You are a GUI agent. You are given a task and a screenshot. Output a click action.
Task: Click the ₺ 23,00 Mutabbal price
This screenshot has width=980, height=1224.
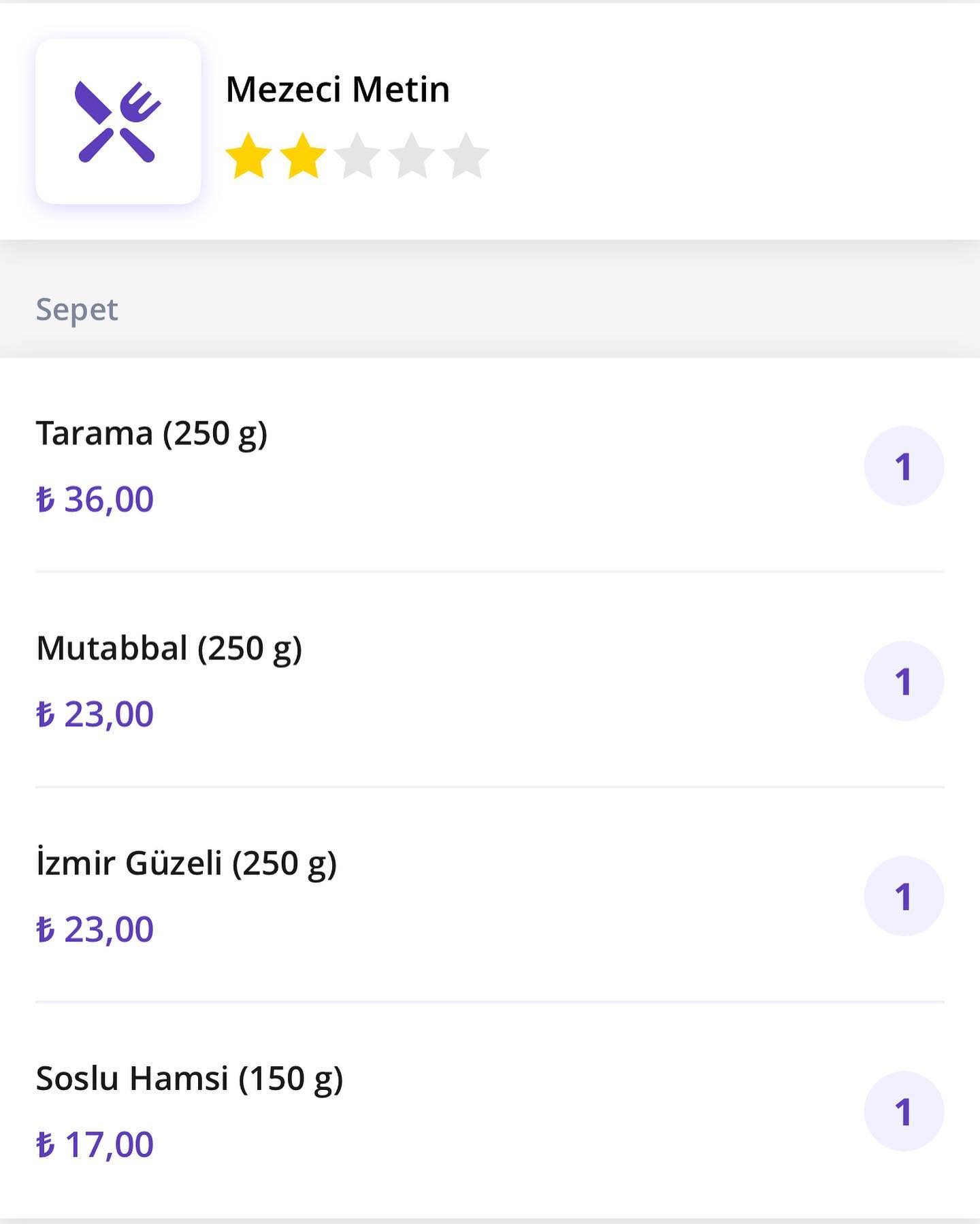(x=95, y=714)
